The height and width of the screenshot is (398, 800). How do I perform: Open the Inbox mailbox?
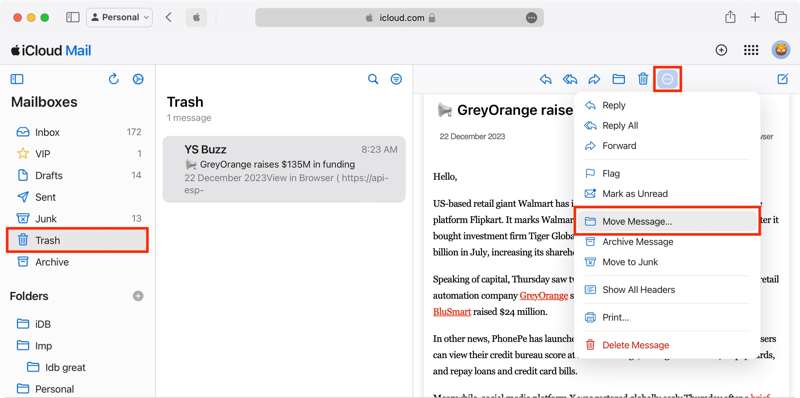pyautogui.click(x=78, y=132)
